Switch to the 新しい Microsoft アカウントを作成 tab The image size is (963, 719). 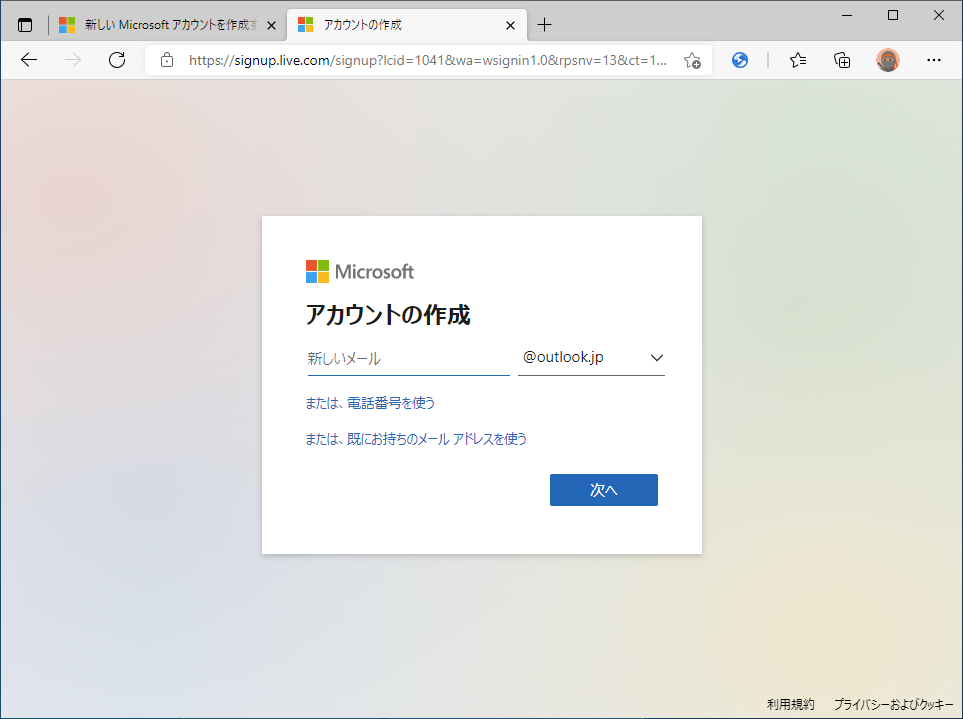168,25
